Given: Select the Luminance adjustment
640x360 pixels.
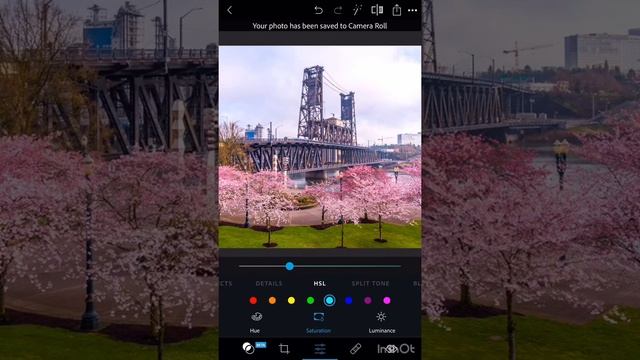Looking at the screenshot, I should (381, 322).
